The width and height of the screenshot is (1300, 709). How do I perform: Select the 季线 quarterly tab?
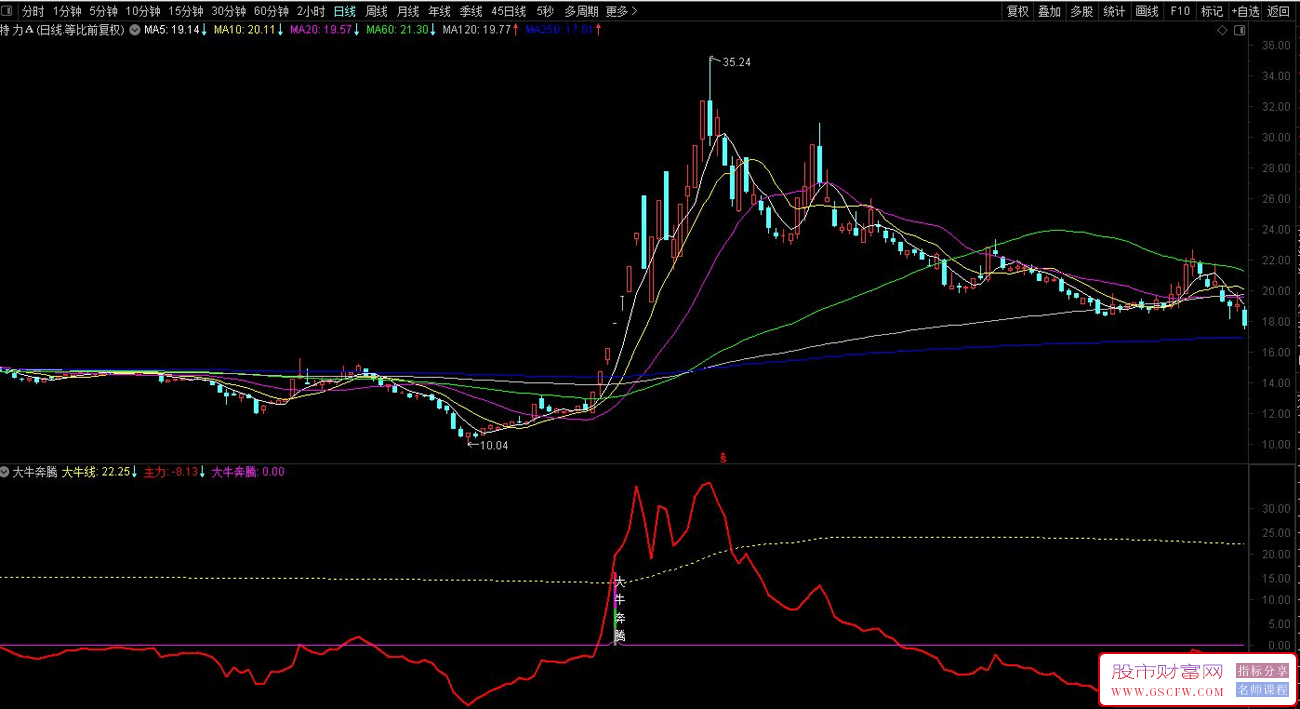471,12
